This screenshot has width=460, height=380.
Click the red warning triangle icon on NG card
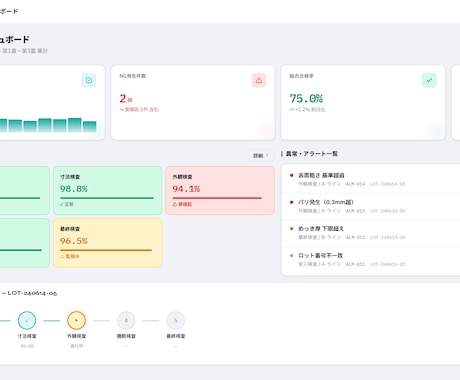(259, 80)
